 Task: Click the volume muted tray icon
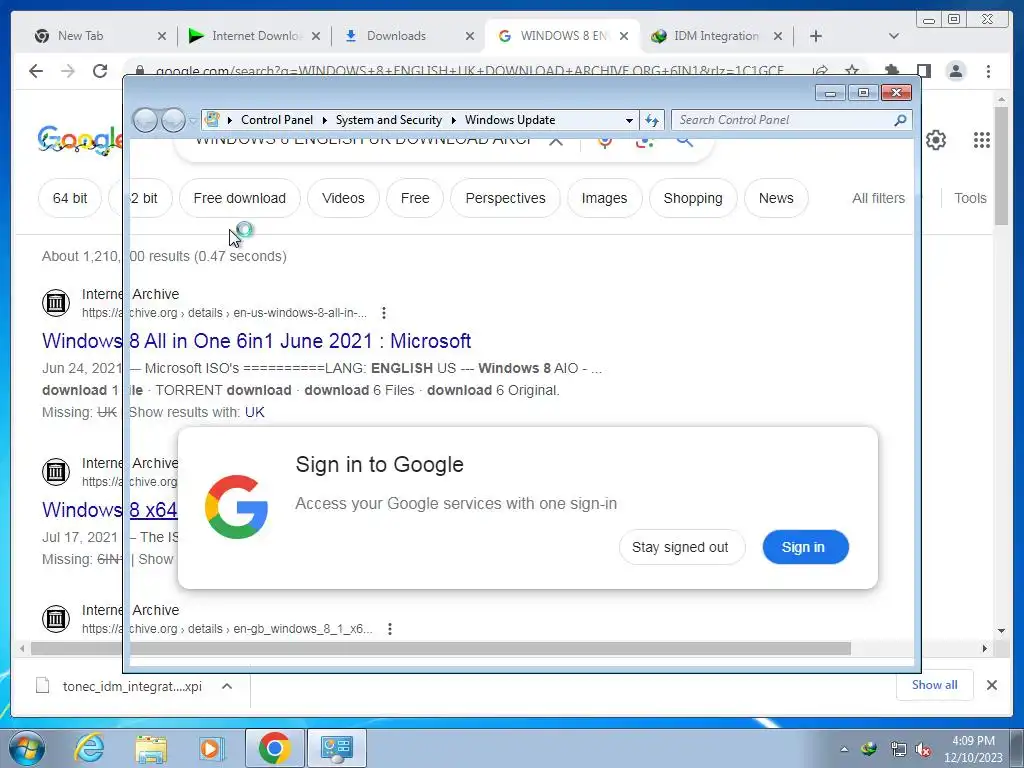pyautogui.click(x=923, y=750)
